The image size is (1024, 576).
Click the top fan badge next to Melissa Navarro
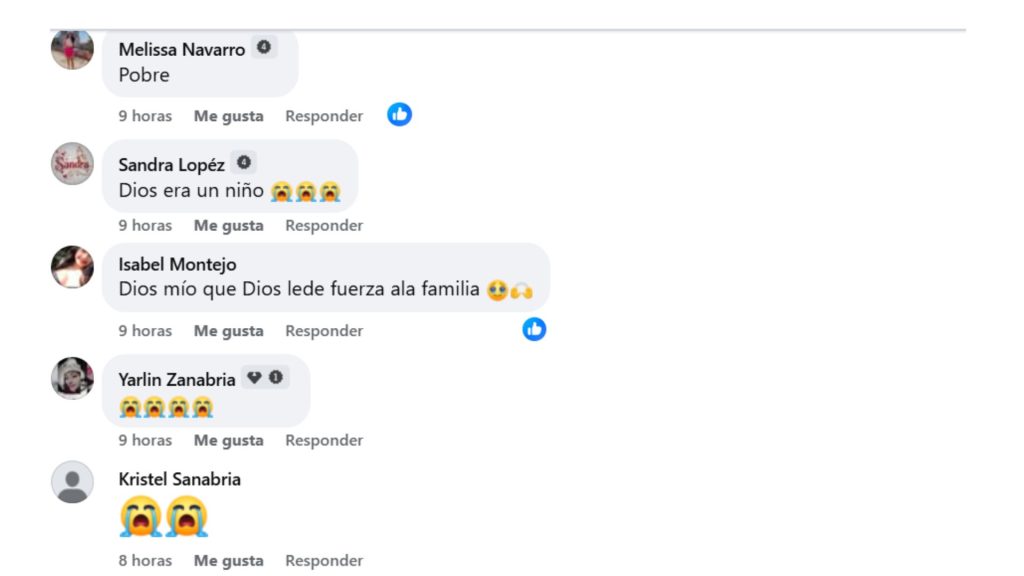point(263,48)
